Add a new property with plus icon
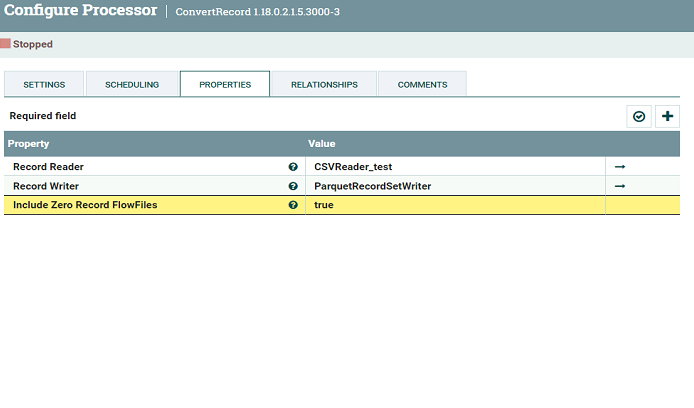 (667, 116)
